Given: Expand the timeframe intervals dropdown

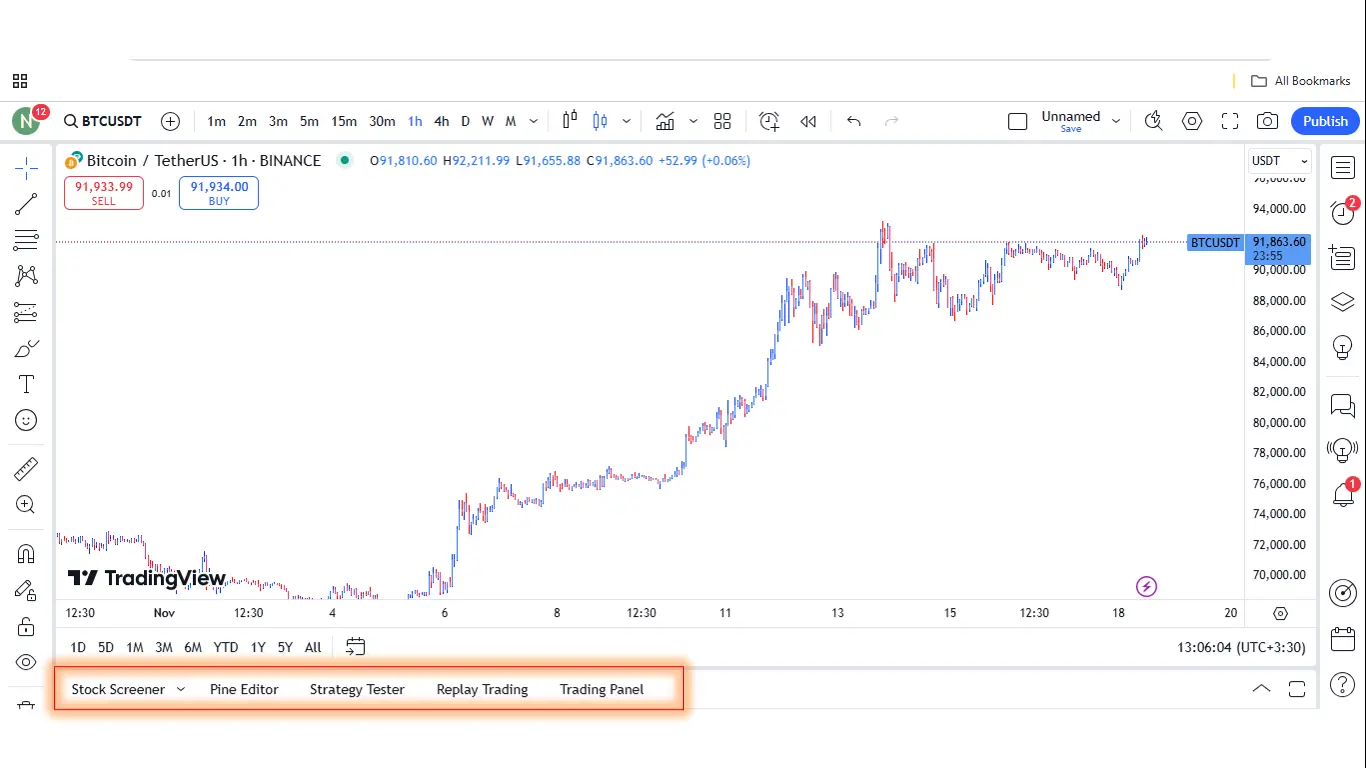Looking at the screenshot, I should (534, 121).
